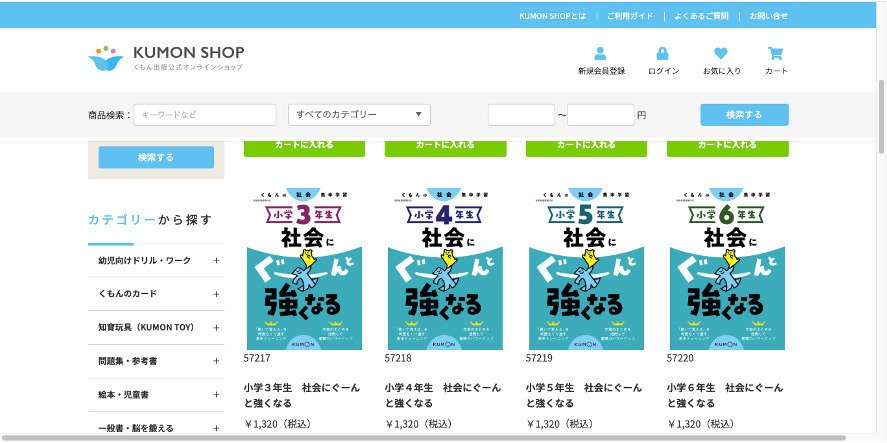Click the minimum price input field
887x443 pixels.
pos(521,115)
